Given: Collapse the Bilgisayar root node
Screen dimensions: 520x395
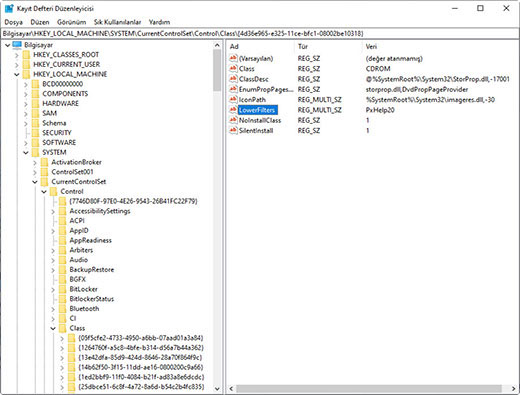Looking at the screenshot, I should pyautogui.click(x=7, y=45).
